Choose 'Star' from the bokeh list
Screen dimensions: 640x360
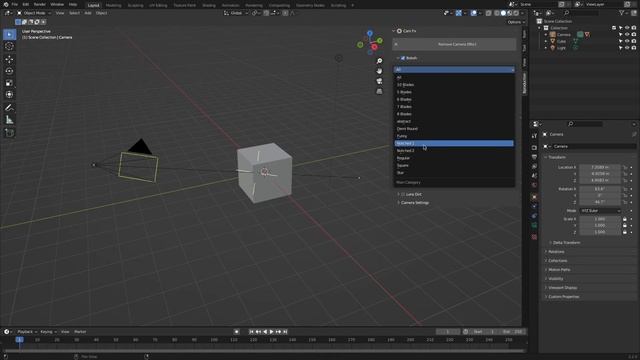click(x=454, y=173)
